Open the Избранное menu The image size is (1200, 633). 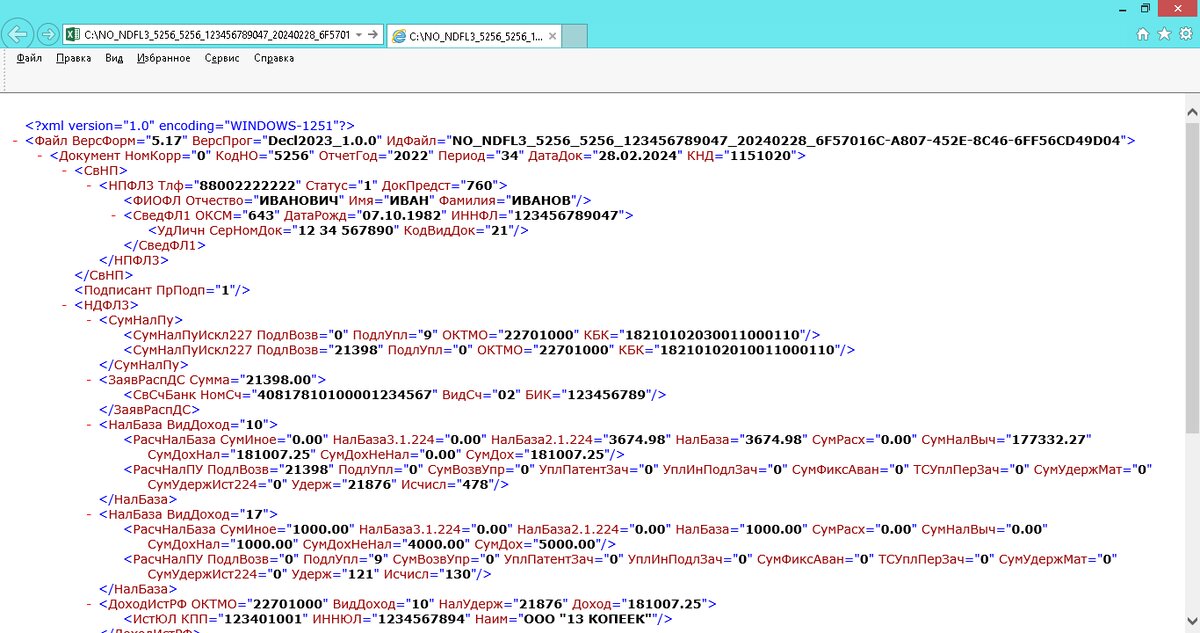(x=165, y=58)
